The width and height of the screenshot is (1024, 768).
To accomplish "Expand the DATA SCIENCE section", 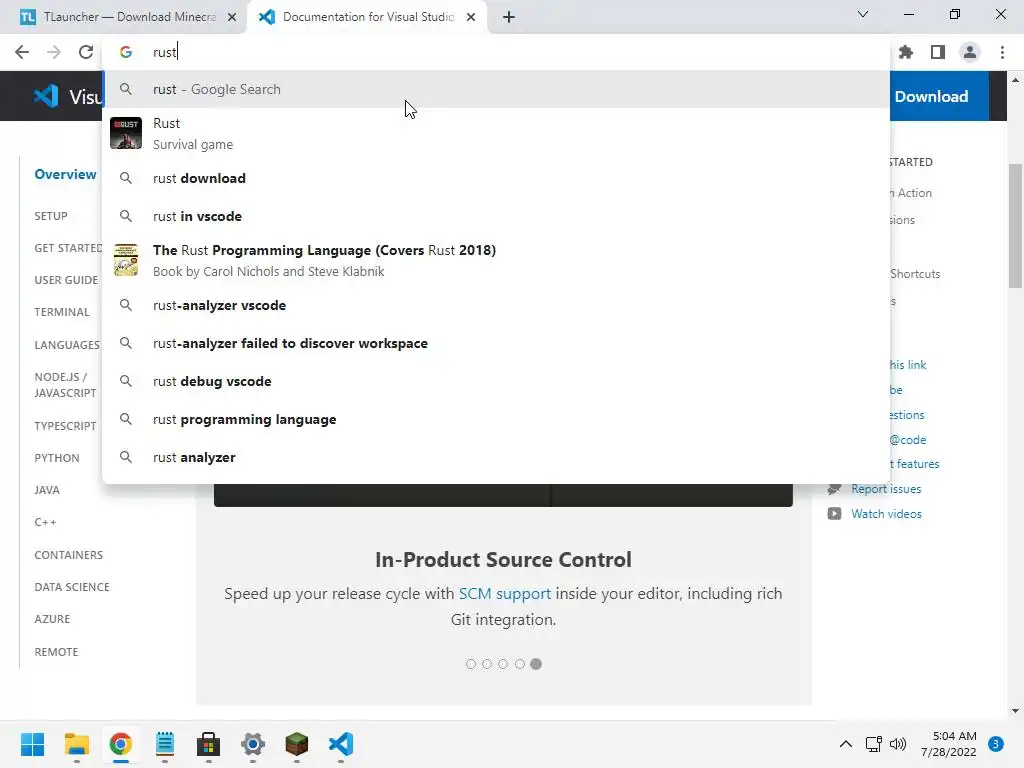I will point(72,587).
